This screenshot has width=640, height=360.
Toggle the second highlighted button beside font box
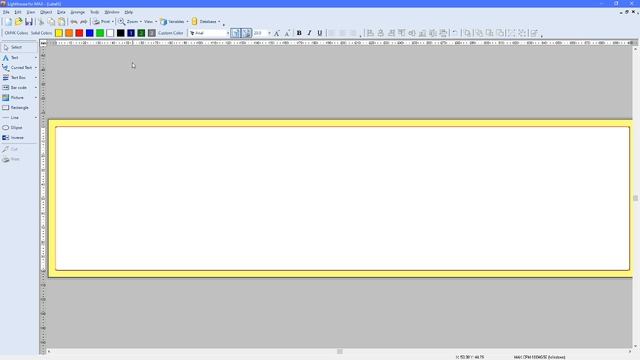[x=247, y=33]
